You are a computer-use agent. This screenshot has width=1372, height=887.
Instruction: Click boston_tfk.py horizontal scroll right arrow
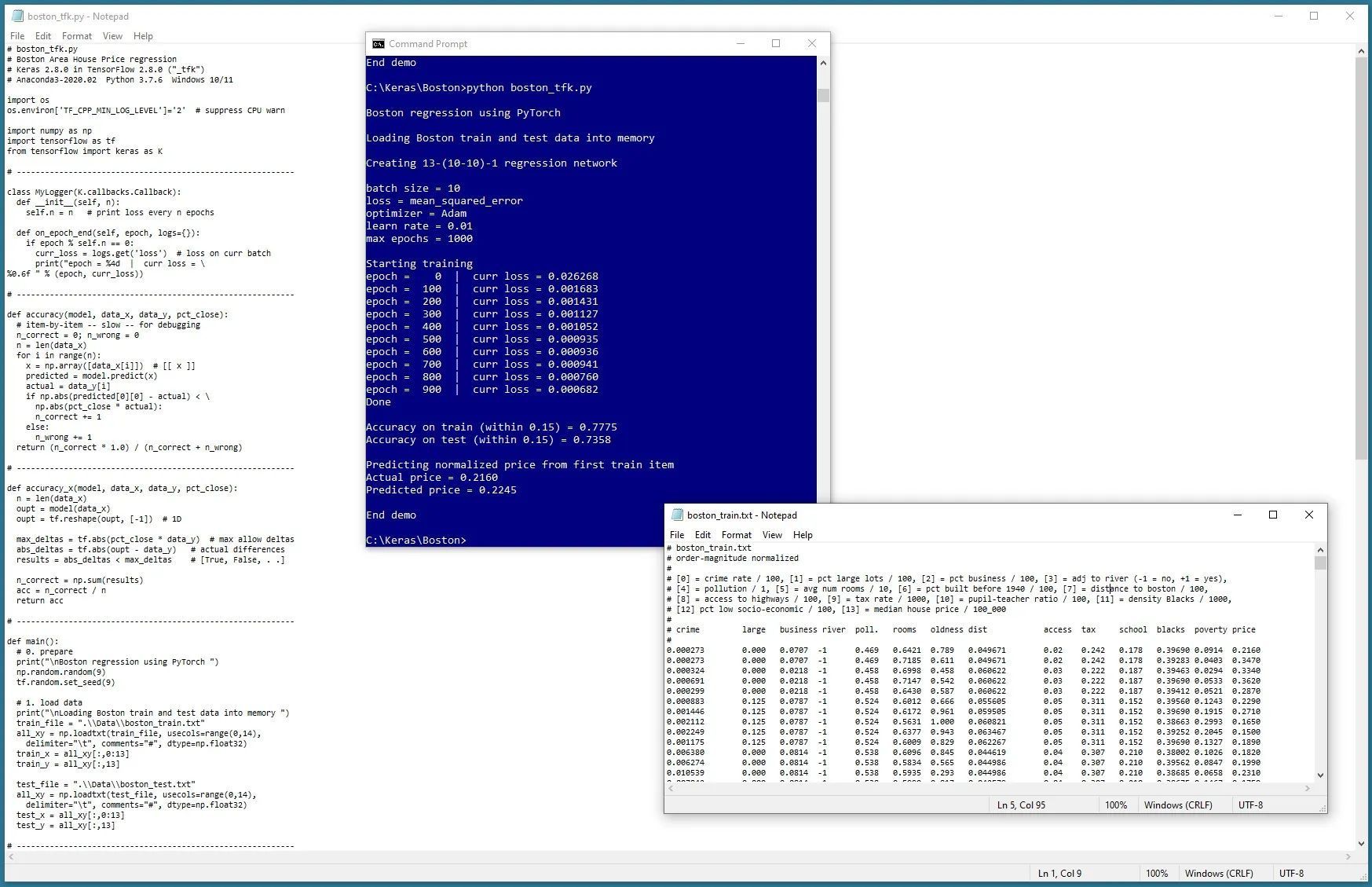(1348, 857)
